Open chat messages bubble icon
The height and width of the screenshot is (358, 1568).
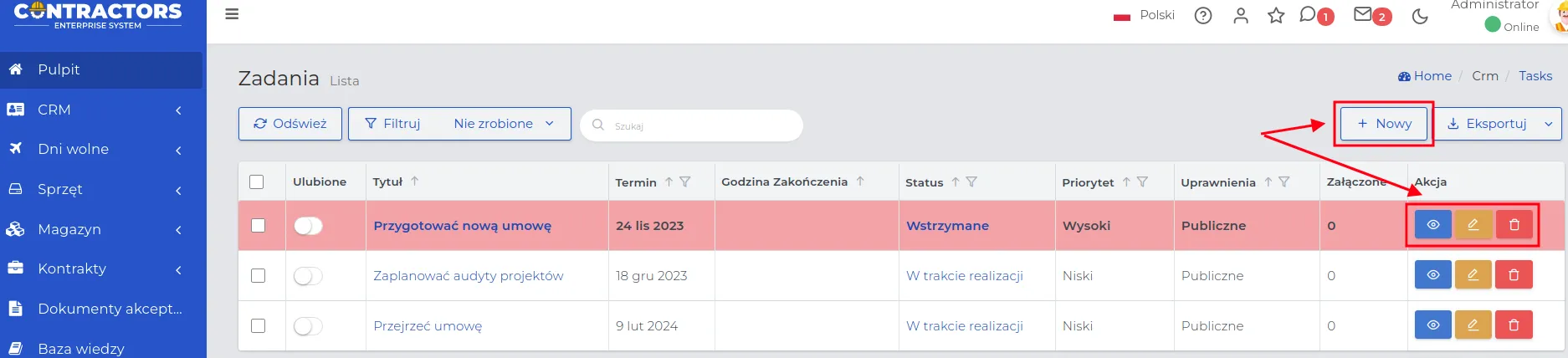point(1309,15)
